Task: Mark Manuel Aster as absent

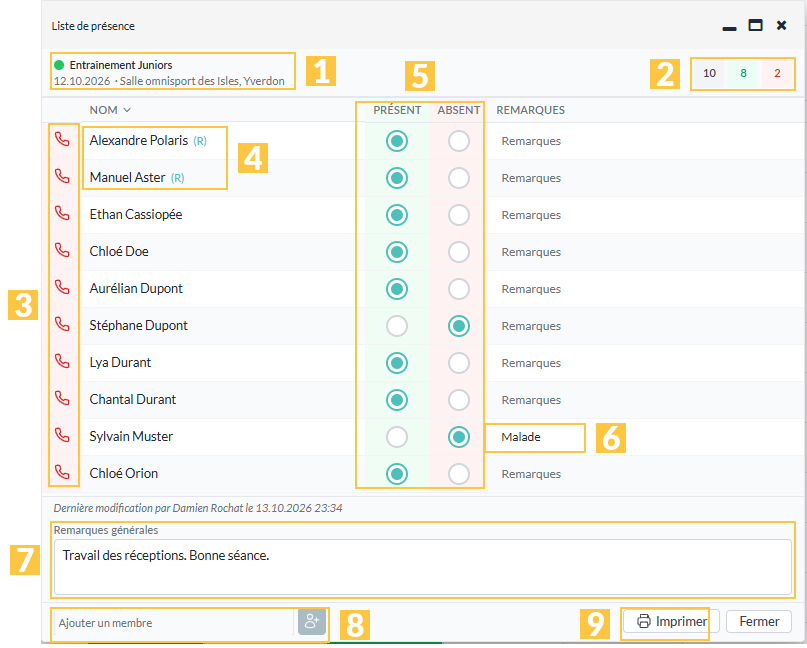Action: tap(459, 178)
